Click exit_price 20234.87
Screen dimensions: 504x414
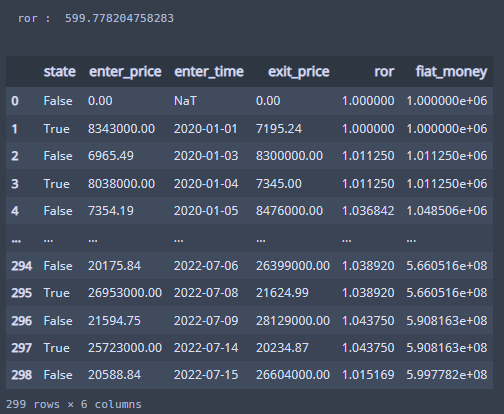tap(282, 348)
